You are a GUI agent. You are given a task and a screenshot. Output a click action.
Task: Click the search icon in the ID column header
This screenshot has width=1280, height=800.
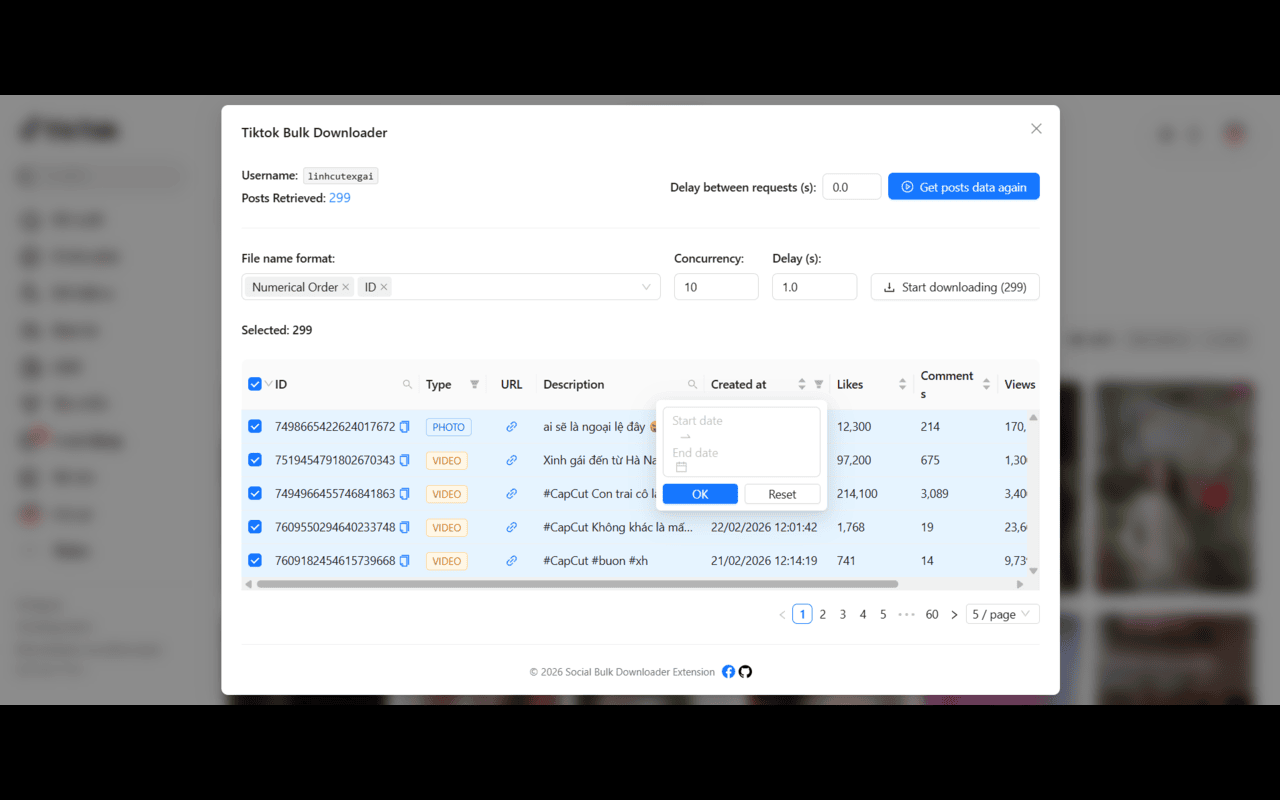click(x=407, y=384)
